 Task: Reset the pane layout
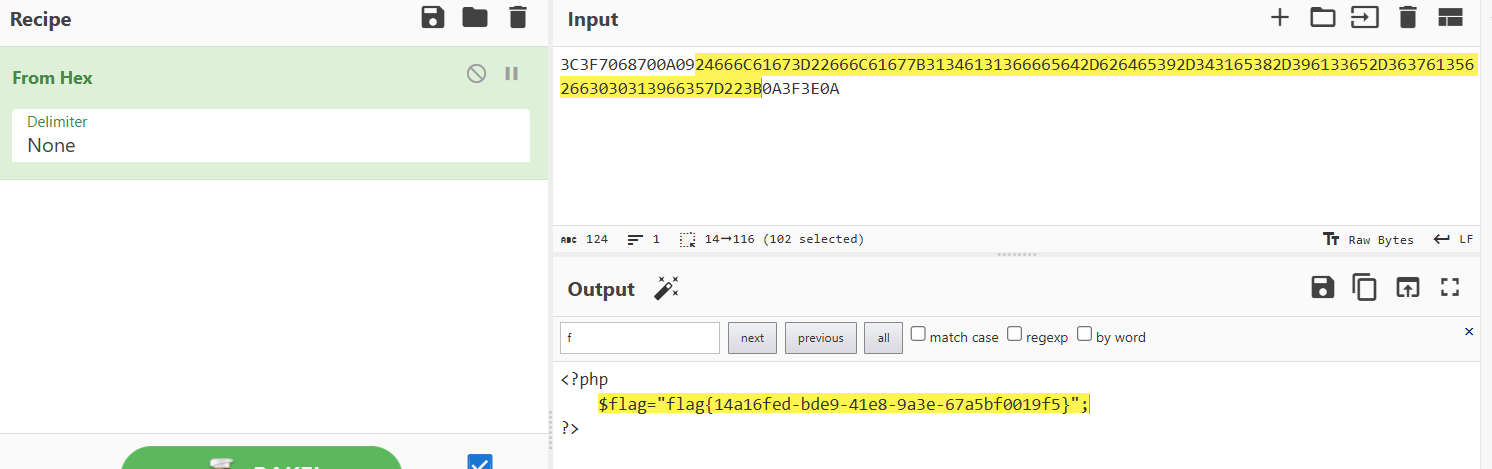pos(1450,17)
